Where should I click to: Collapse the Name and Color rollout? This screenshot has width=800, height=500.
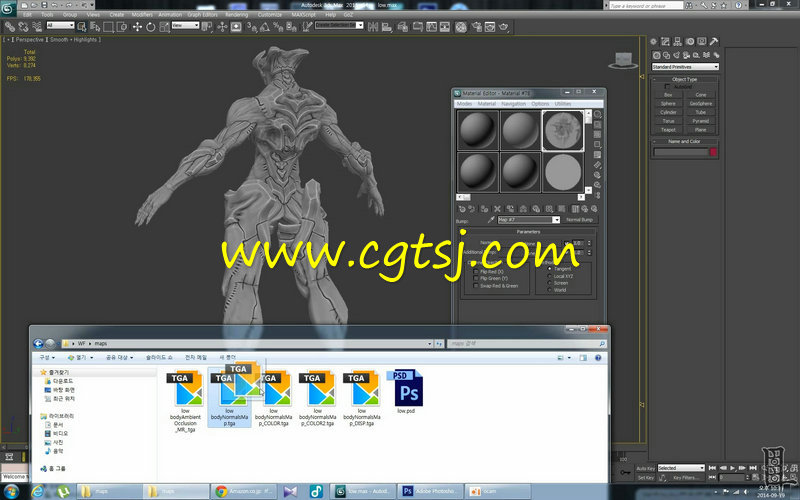click(684, 141)
